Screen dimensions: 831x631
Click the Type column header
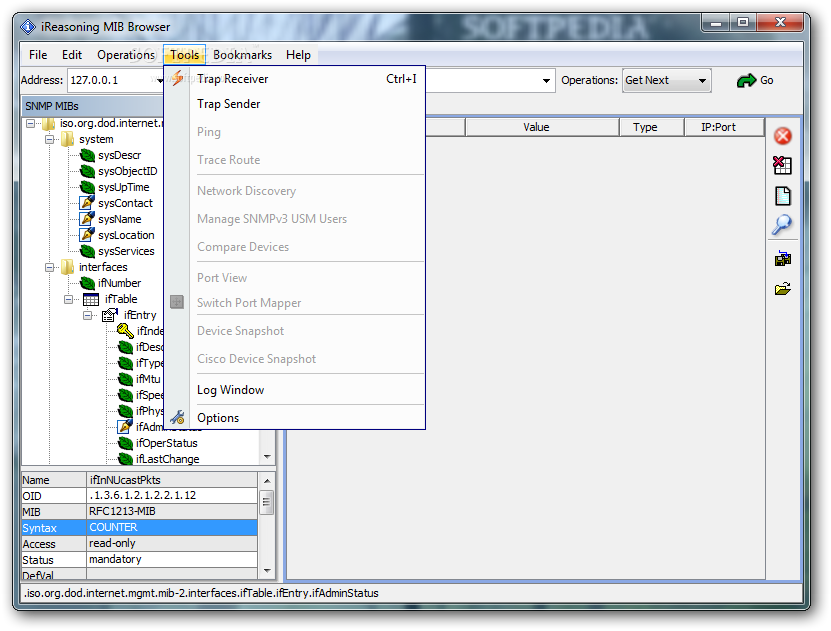point(652,127)
